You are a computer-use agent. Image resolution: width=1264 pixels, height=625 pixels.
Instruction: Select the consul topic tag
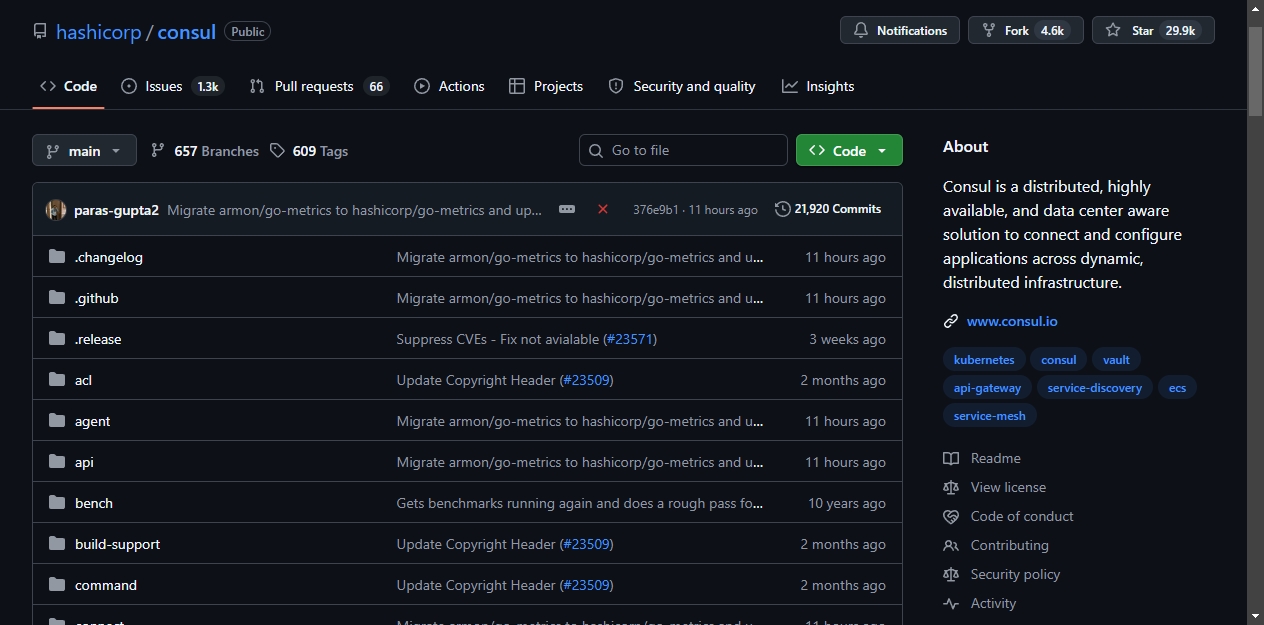tap(1058, 359)
